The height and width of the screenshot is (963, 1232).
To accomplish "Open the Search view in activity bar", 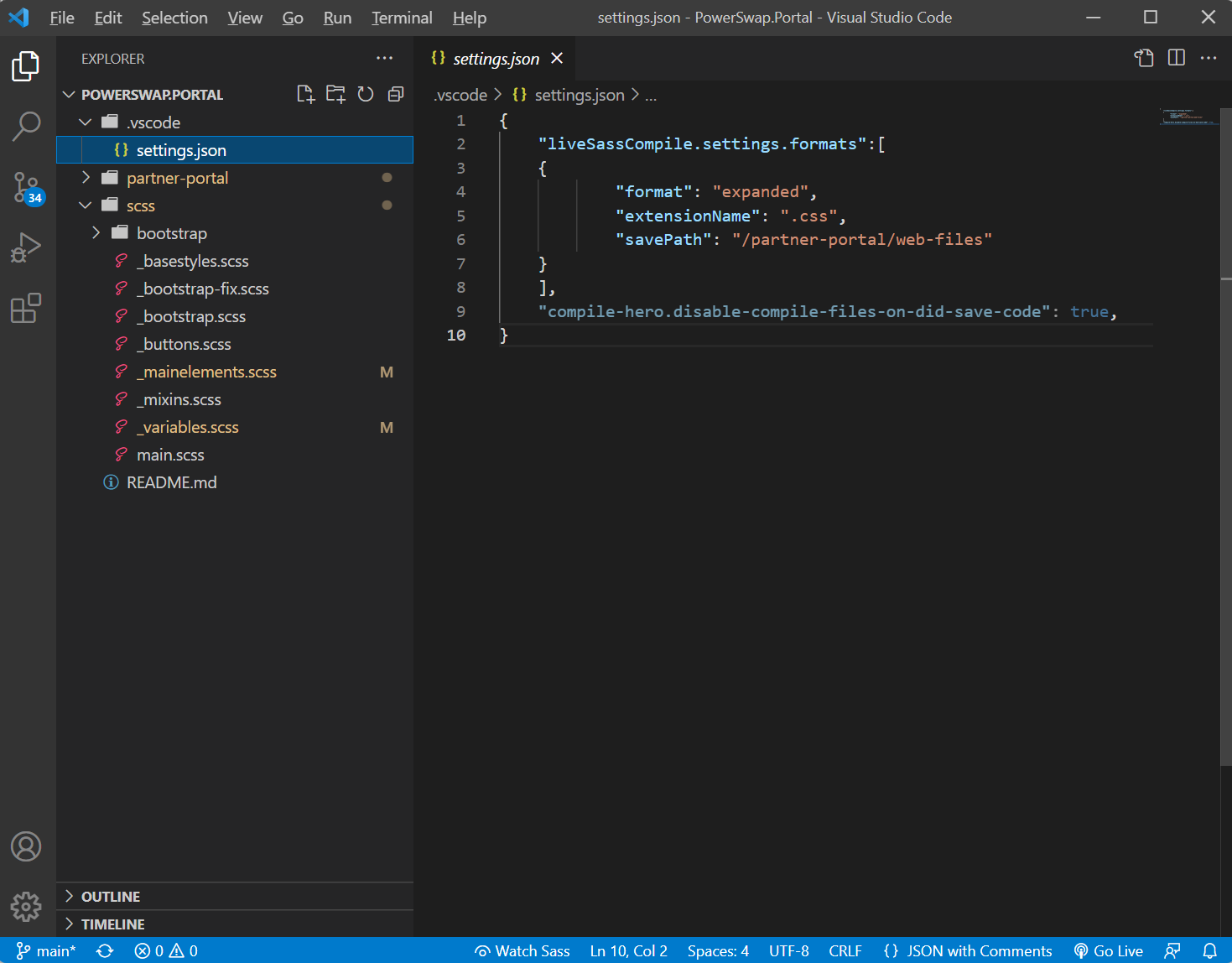I will point(26,127).
